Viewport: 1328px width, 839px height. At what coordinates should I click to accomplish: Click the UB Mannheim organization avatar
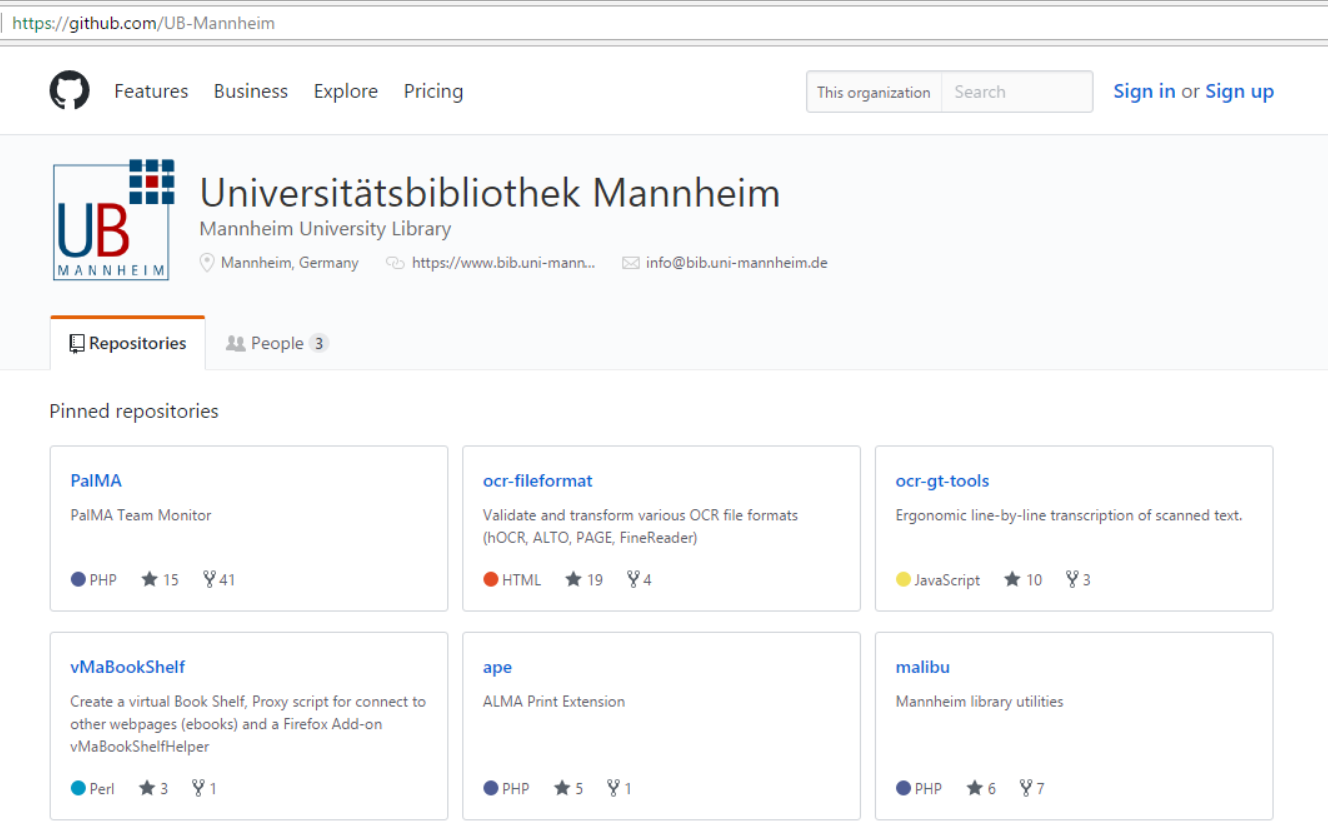click(x=113, y=220)
